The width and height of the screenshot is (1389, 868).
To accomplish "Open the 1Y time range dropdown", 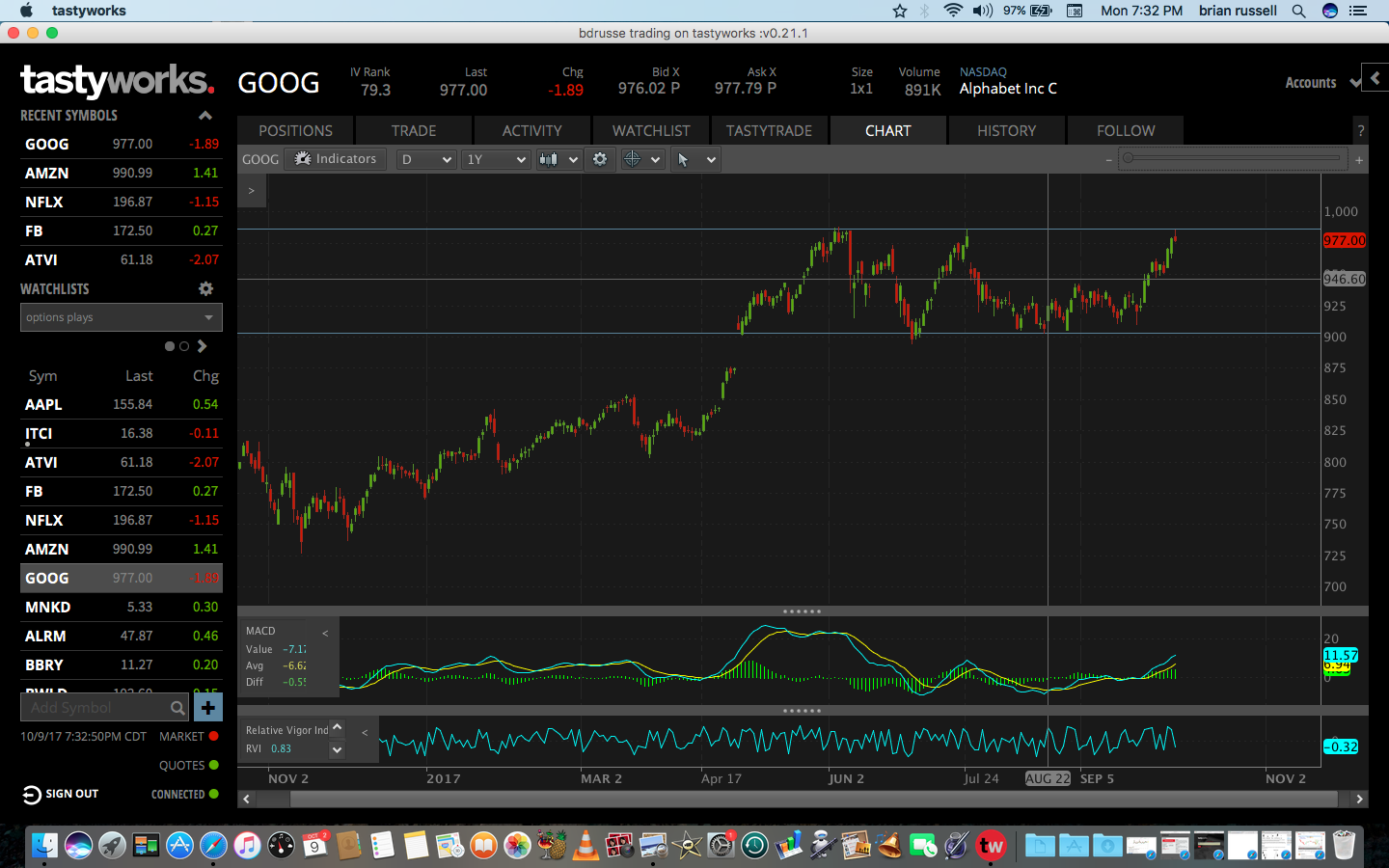I will [x=496, y=159].
